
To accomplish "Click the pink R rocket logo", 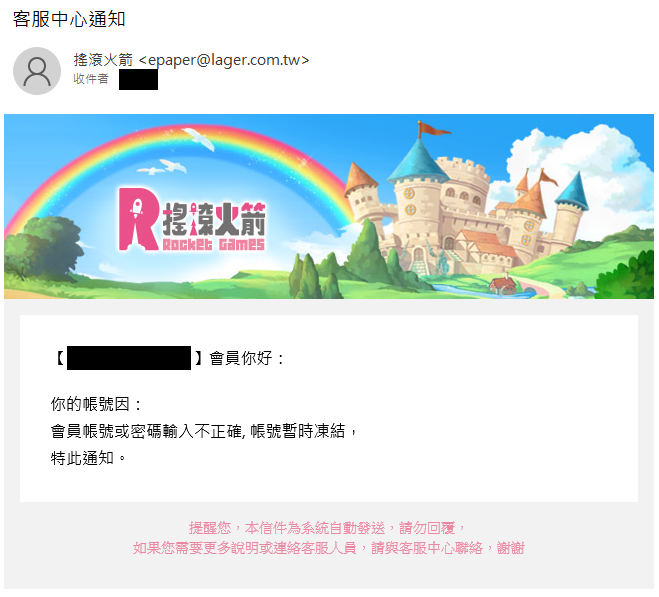I will [x=139, y=219].
